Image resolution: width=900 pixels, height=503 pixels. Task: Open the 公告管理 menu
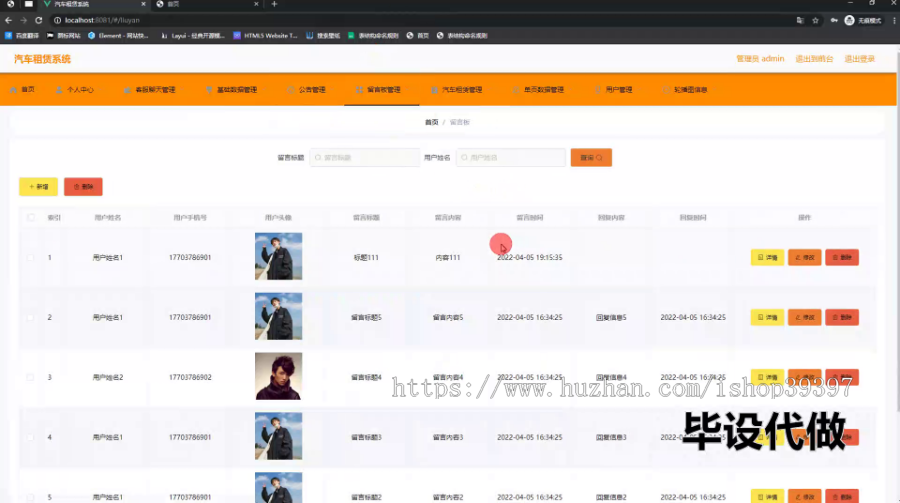pos(312,90)
